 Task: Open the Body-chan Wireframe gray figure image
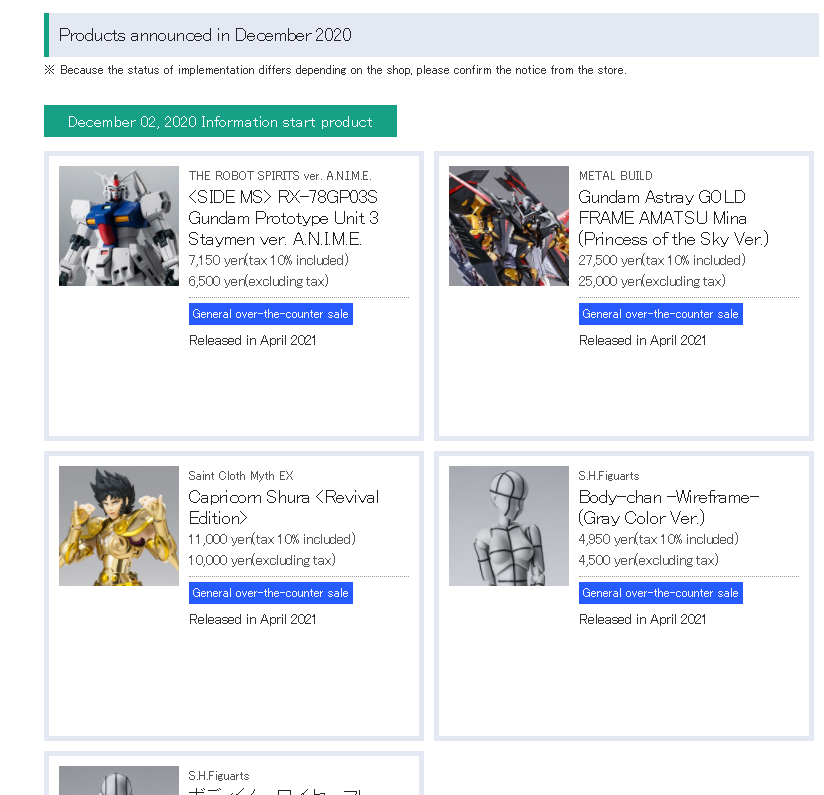click(509, 526)
